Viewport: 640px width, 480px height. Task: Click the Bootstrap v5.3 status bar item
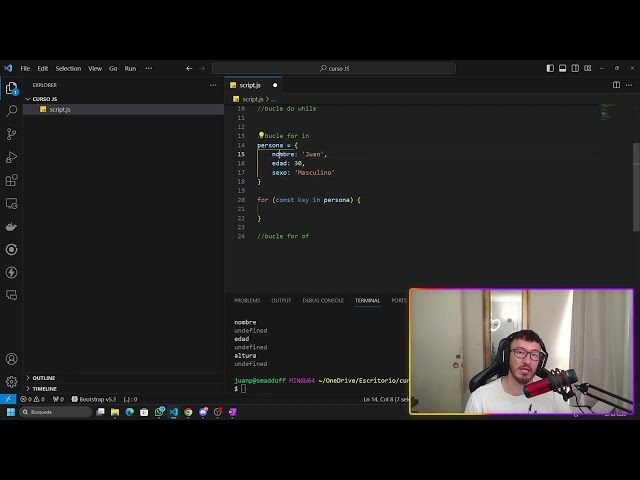[94, 399]
